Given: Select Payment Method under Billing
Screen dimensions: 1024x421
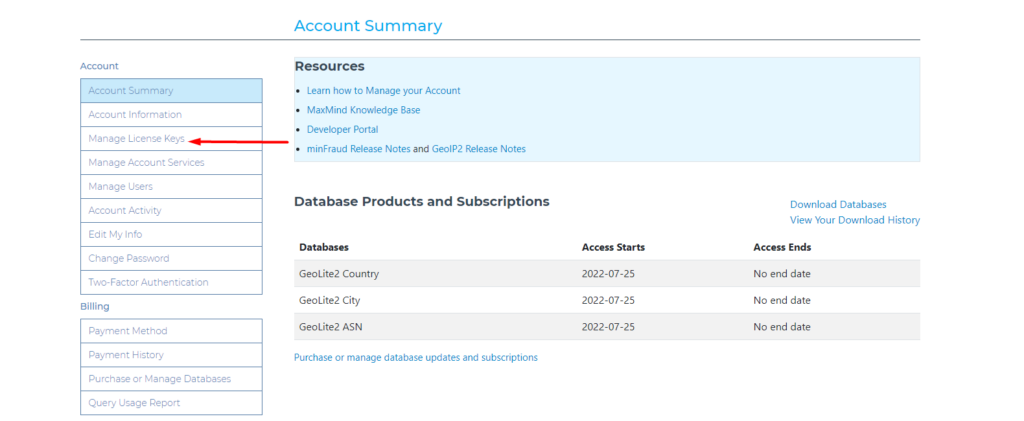Looking at the screenshot, I should pos(171,331).
